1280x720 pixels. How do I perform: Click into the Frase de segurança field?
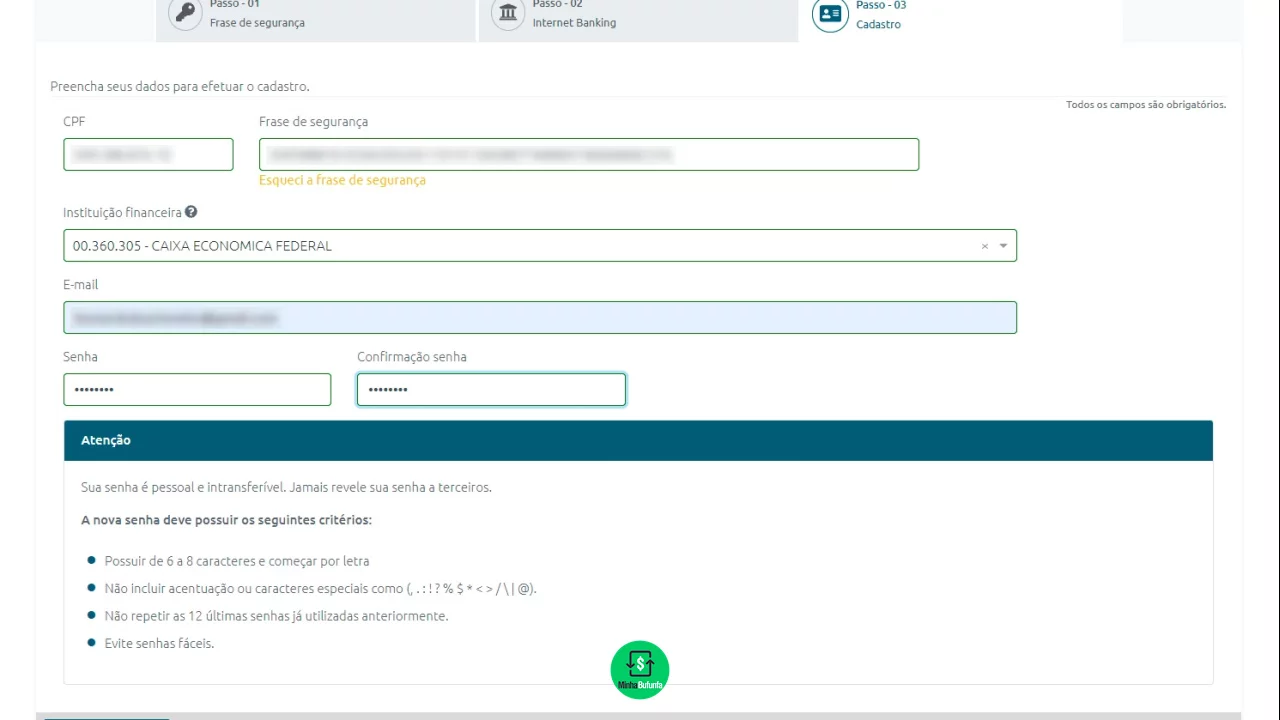tap(589, 154)
